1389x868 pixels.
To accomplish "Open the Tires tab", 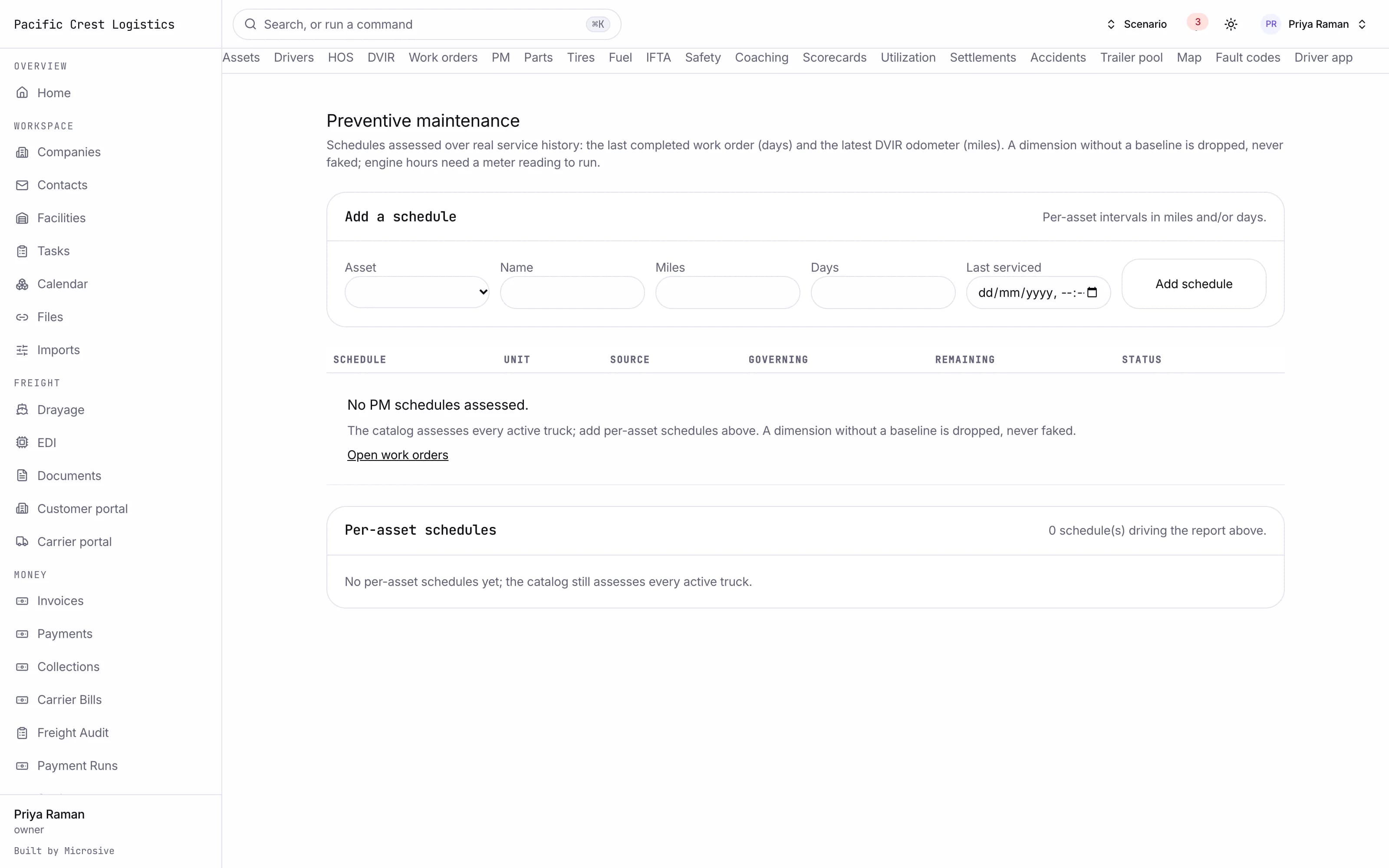I will (x=581, y=57).
